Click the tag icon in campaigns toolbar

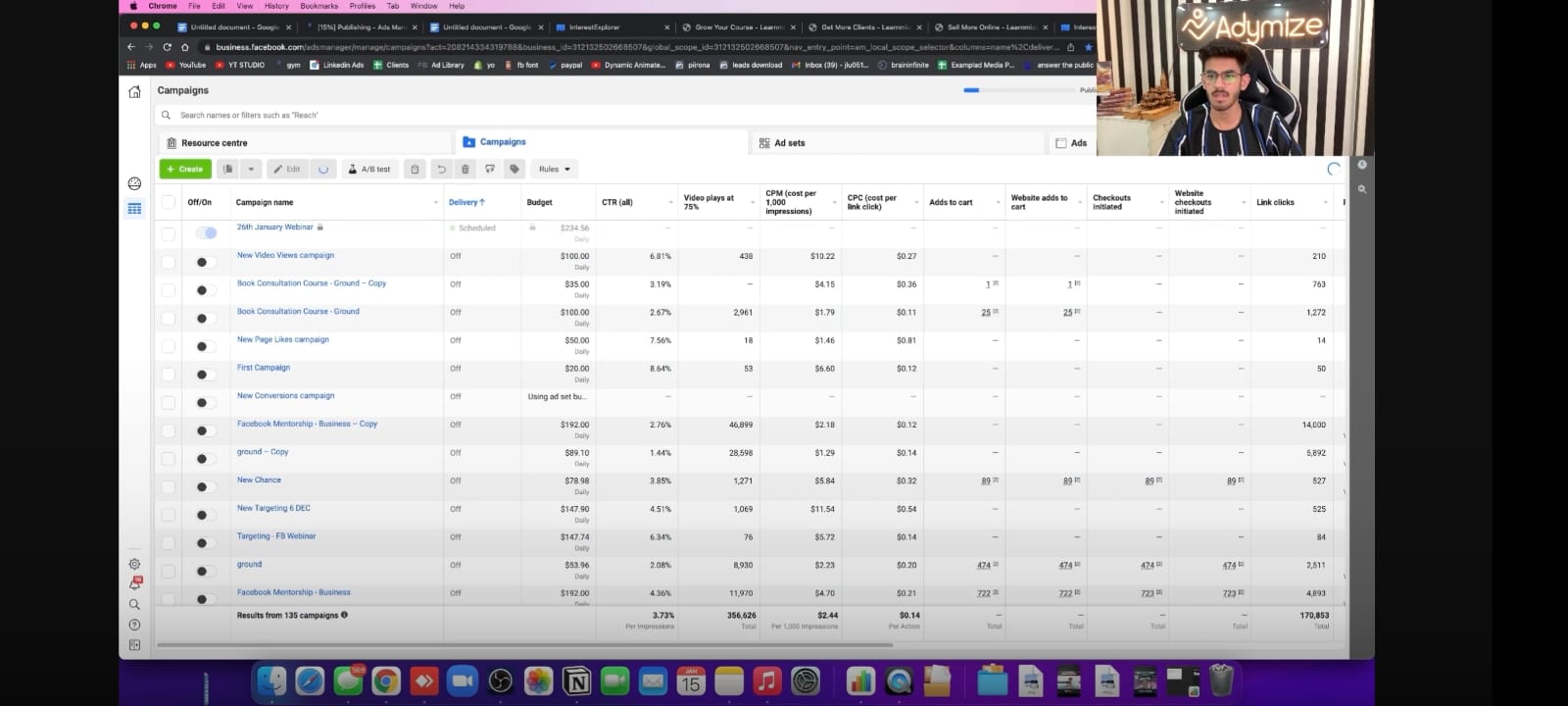coord(514,169)
